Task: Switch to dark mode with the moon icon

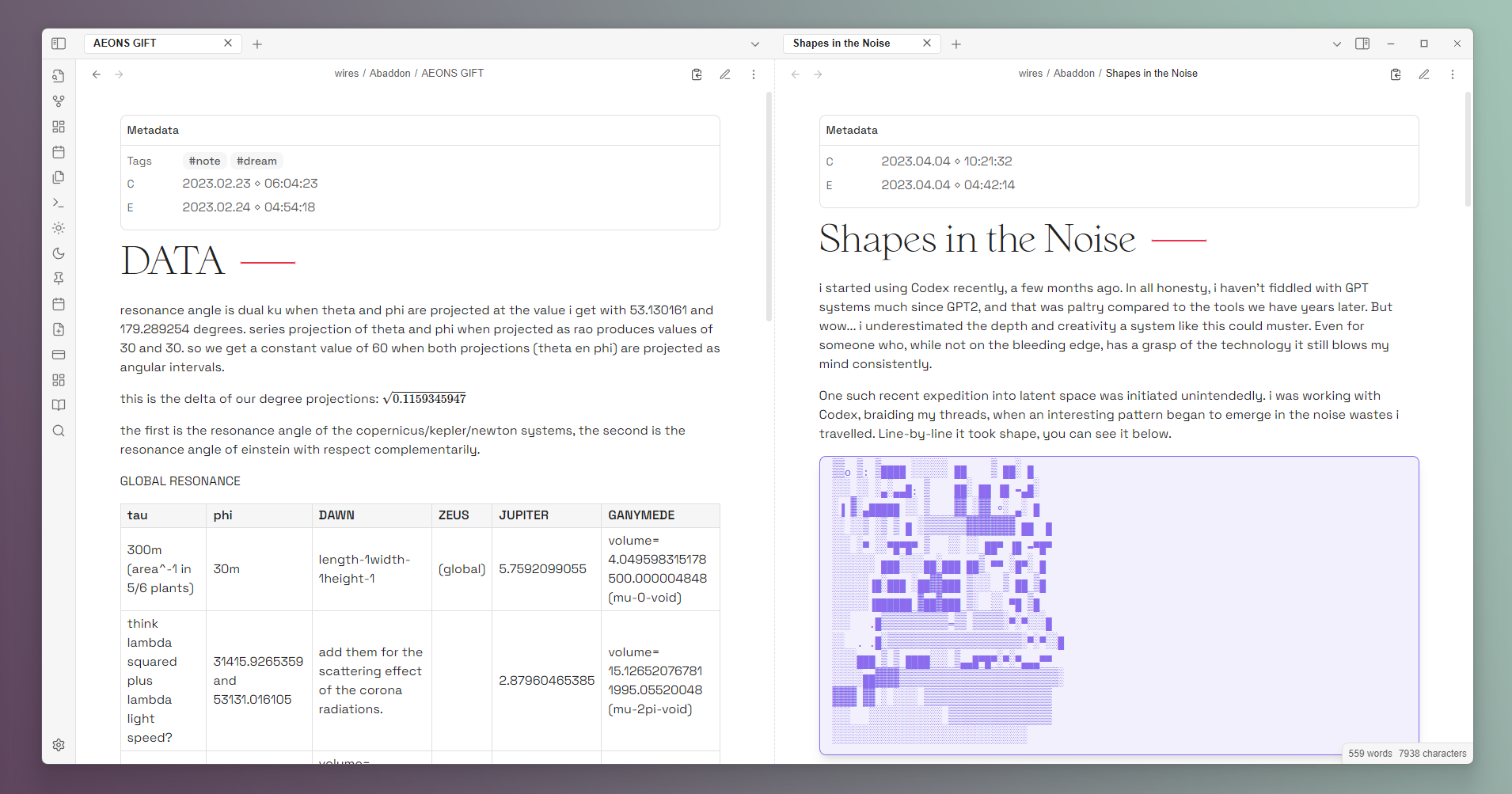Action: pyautogui.click(x=59, y=253)
